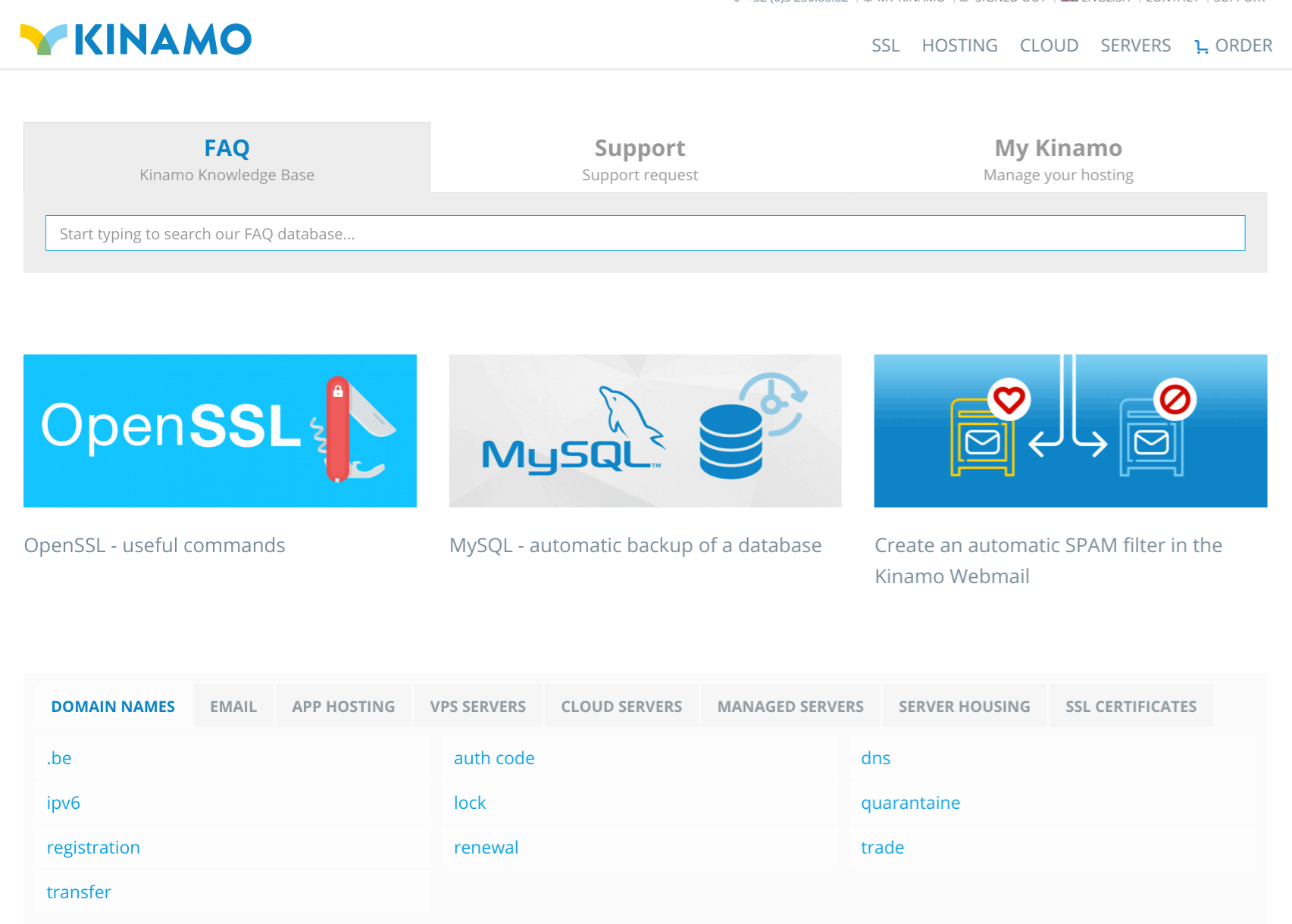Open the 'auth code' topic link

tap(494, 758)
